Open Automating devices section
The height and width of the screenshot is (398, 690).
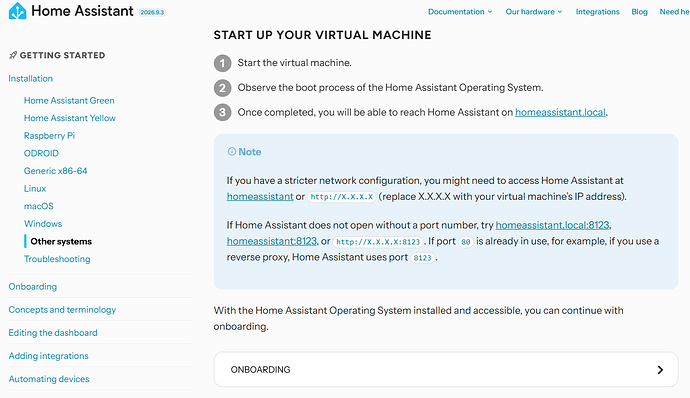click(49, 379)
